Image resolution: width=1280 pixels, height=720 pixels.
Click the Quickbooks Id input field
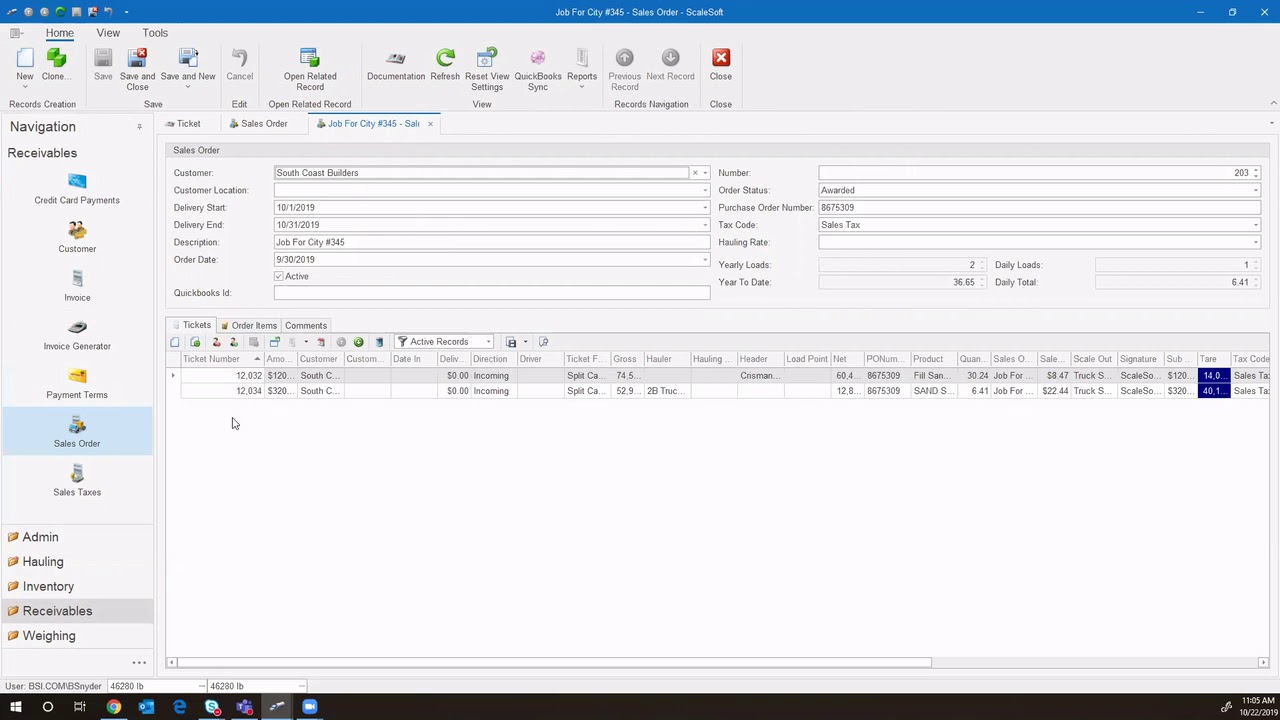(492, 293)
